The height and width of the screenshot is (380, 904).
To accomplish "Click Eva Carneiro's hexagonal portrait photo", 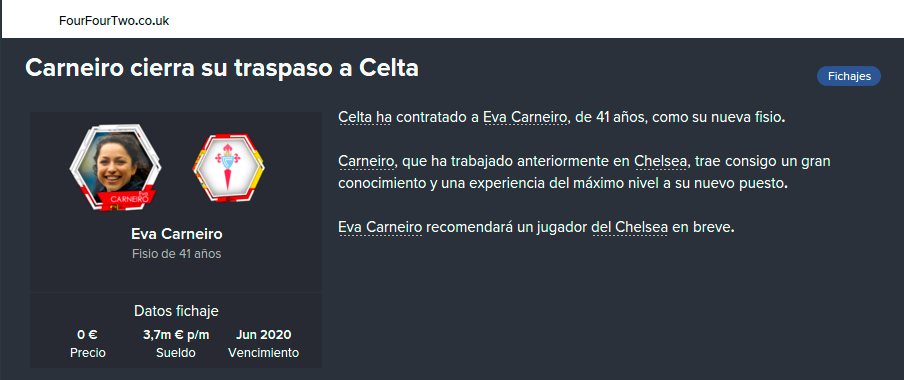I will click(x=115, y=167).
